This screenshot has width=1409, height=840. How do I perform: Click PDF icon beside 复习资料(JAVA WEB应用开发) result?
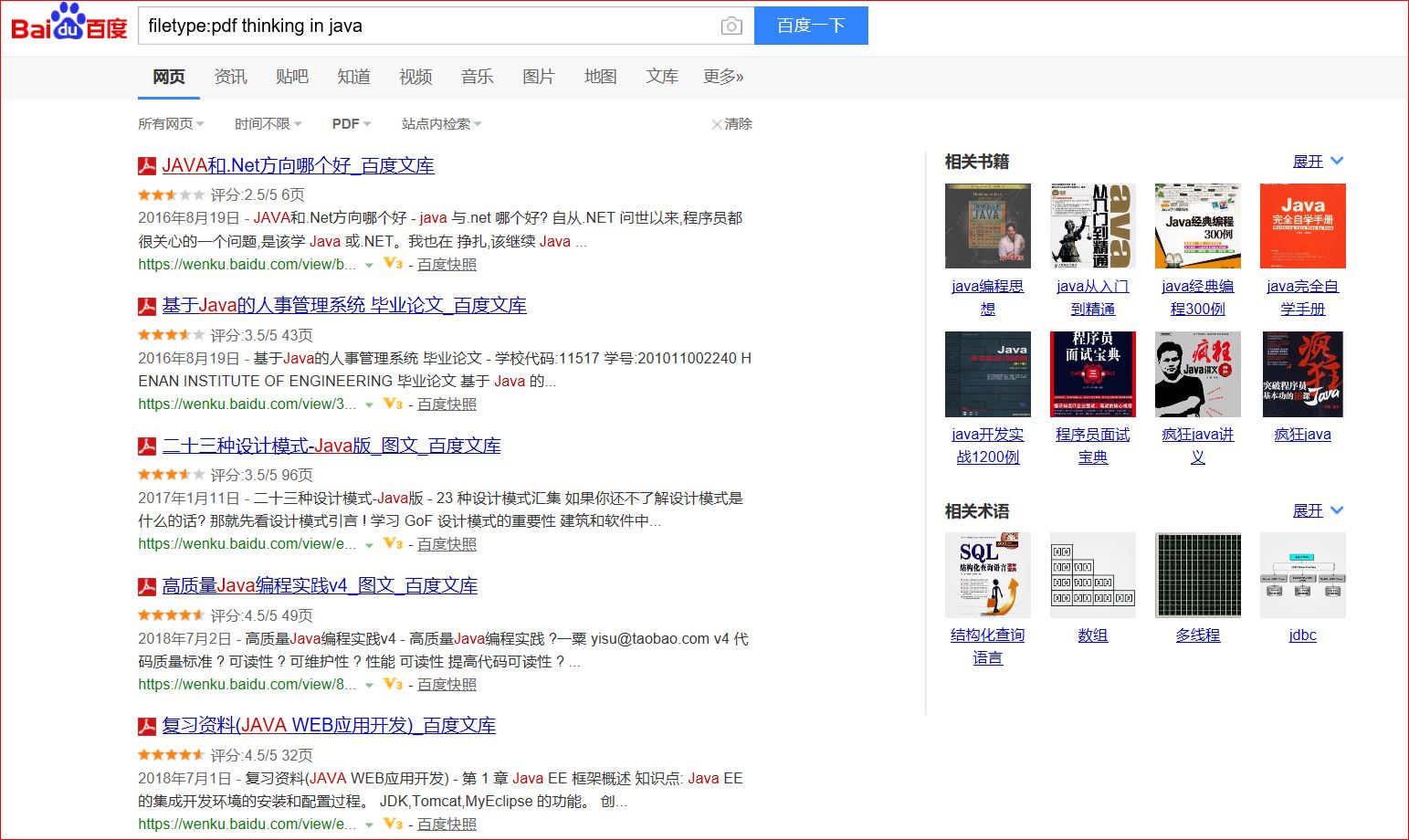(x=146, y=726)
